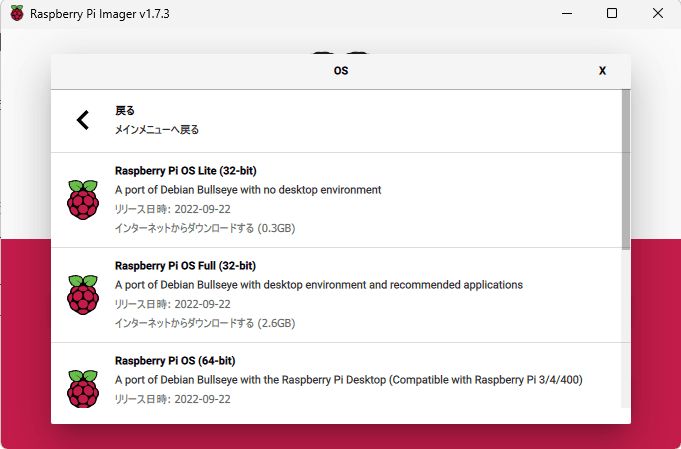Click the 2.6GB internet download line
This screenshot has height=449, width=681.
tap(205, 323)
